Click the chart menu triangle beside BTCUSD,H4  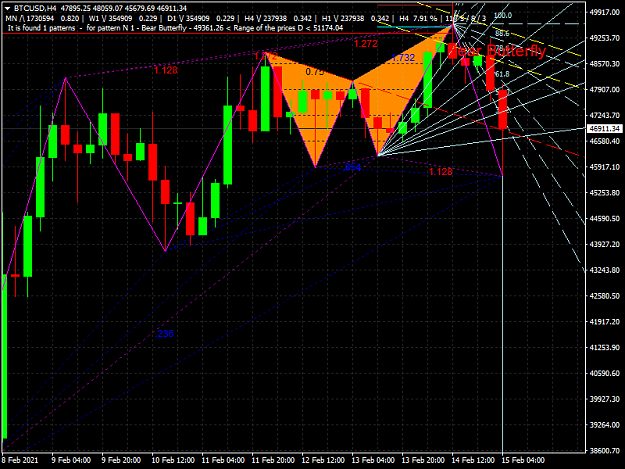pos(7,8)
